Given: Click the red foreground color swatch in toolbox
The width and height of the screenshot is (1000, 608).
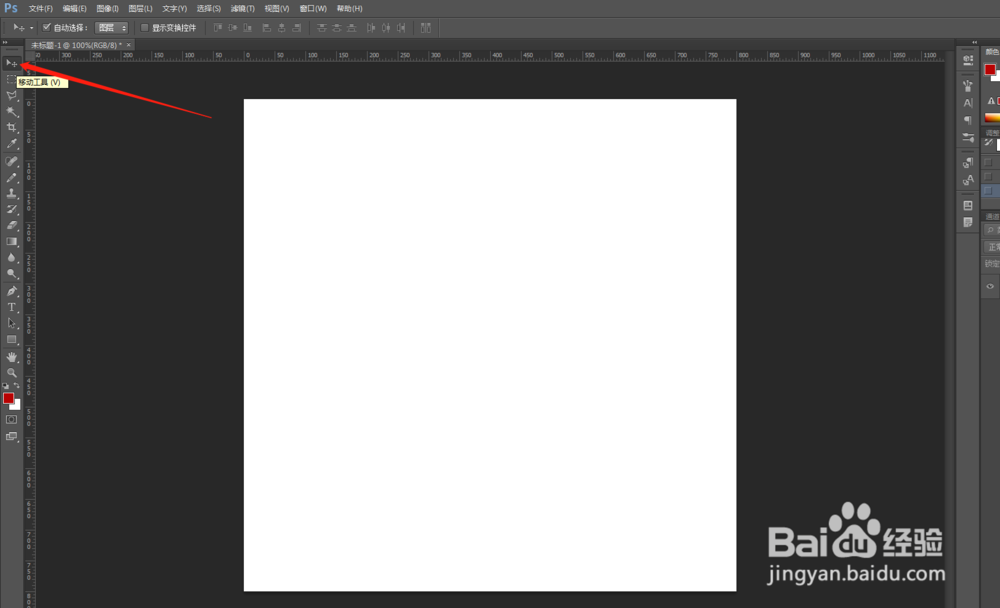Looking at the screenshot, I should click(8, 398).
